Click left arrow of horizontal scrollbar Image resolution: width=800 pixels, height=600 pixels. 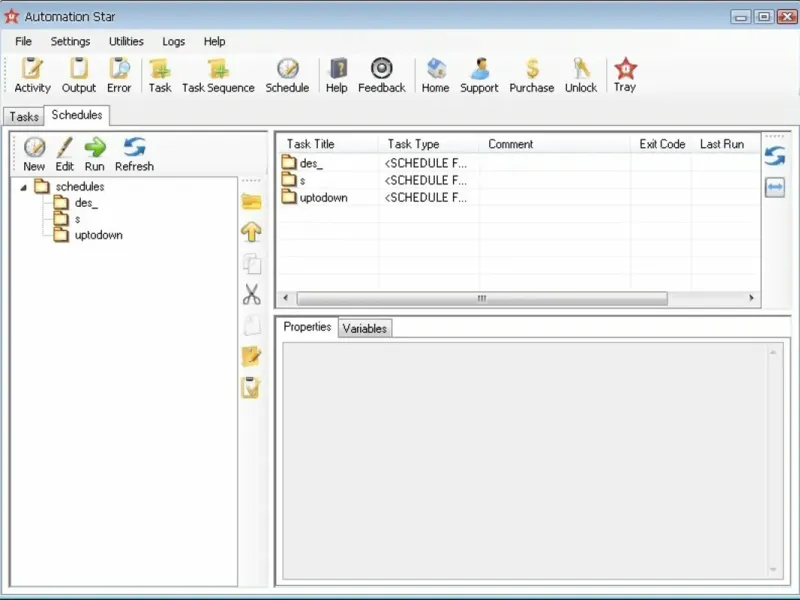click(285, 298)
